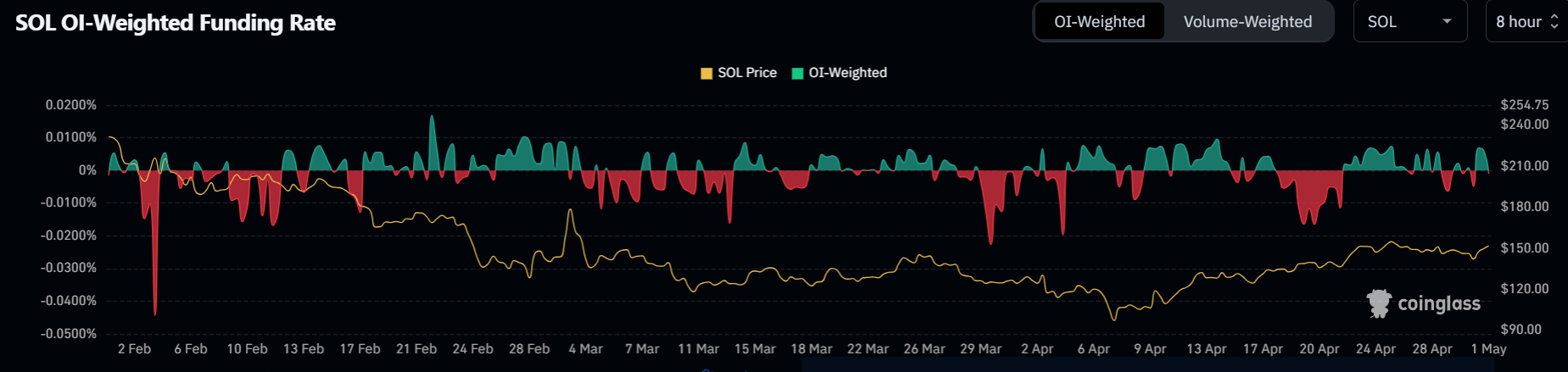
Task: Click the 21 Feb date label
Action: tap(416, 349)
